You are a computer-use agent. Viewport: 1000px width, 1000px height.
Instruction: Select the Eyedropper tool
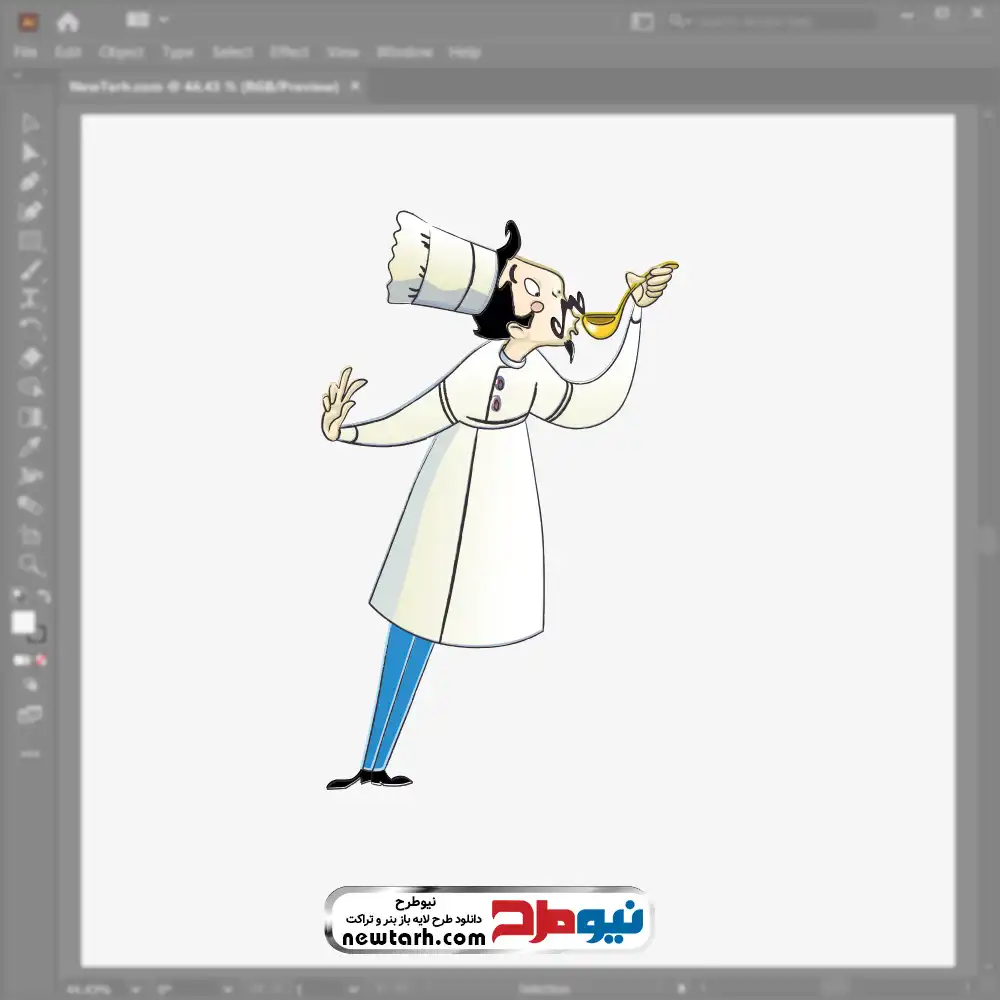[30, 446]
